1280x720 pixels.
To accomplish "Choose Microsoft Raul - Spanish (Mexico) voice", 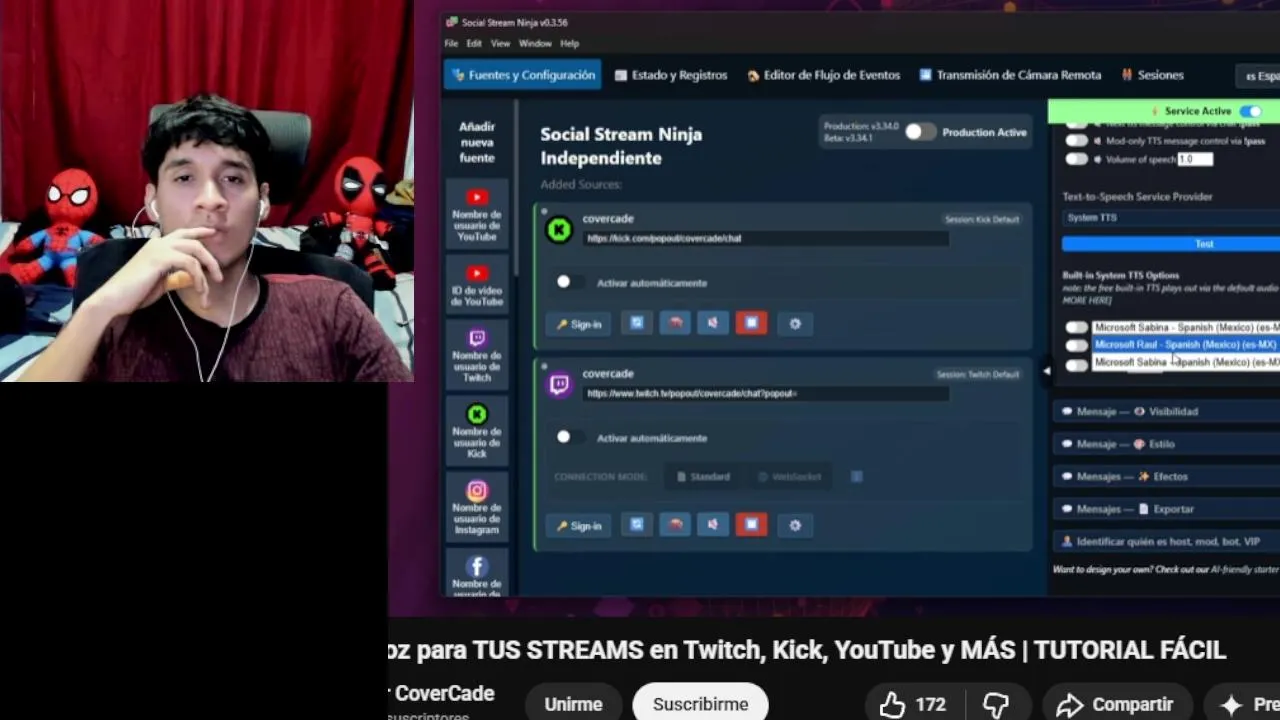I will coord(1186,344).
